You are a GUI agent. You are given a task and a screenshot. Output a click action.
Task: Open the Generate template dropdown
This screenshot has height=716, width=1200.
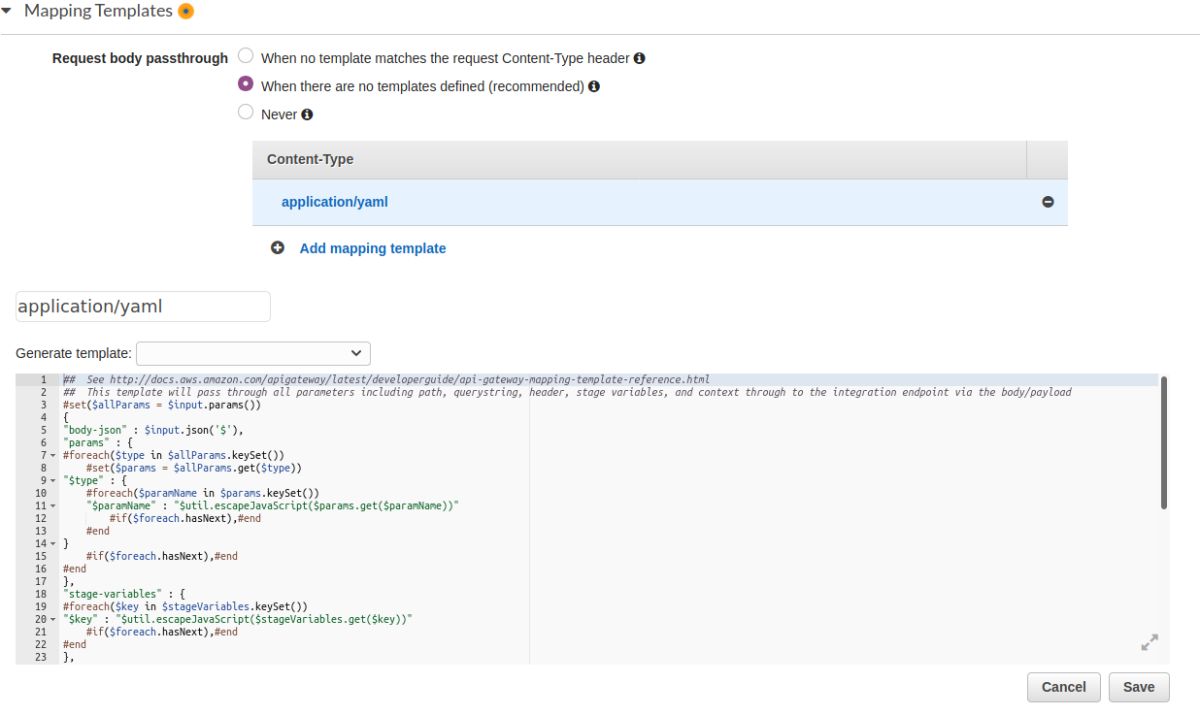tap(253, 353)
